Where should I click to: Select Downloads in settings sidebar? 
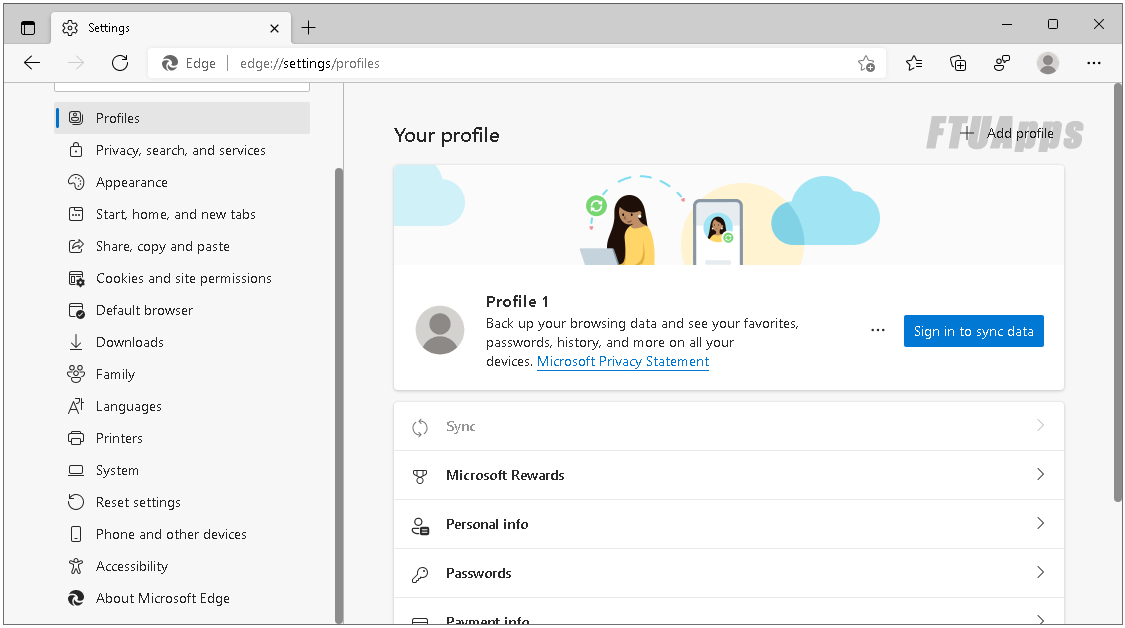(x=130, y=342)
